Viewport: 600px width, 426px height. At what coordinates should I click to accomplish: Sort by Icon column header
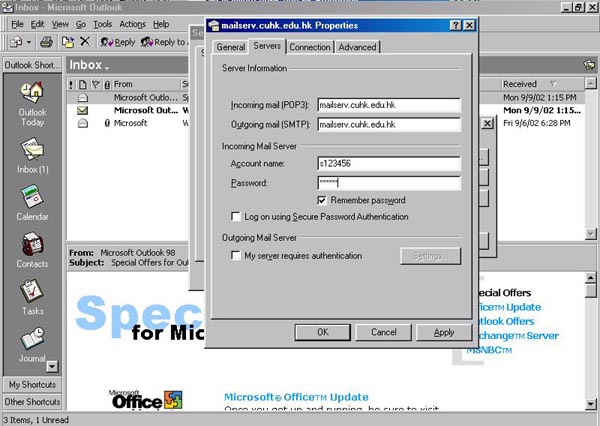(x=83, y=84)
